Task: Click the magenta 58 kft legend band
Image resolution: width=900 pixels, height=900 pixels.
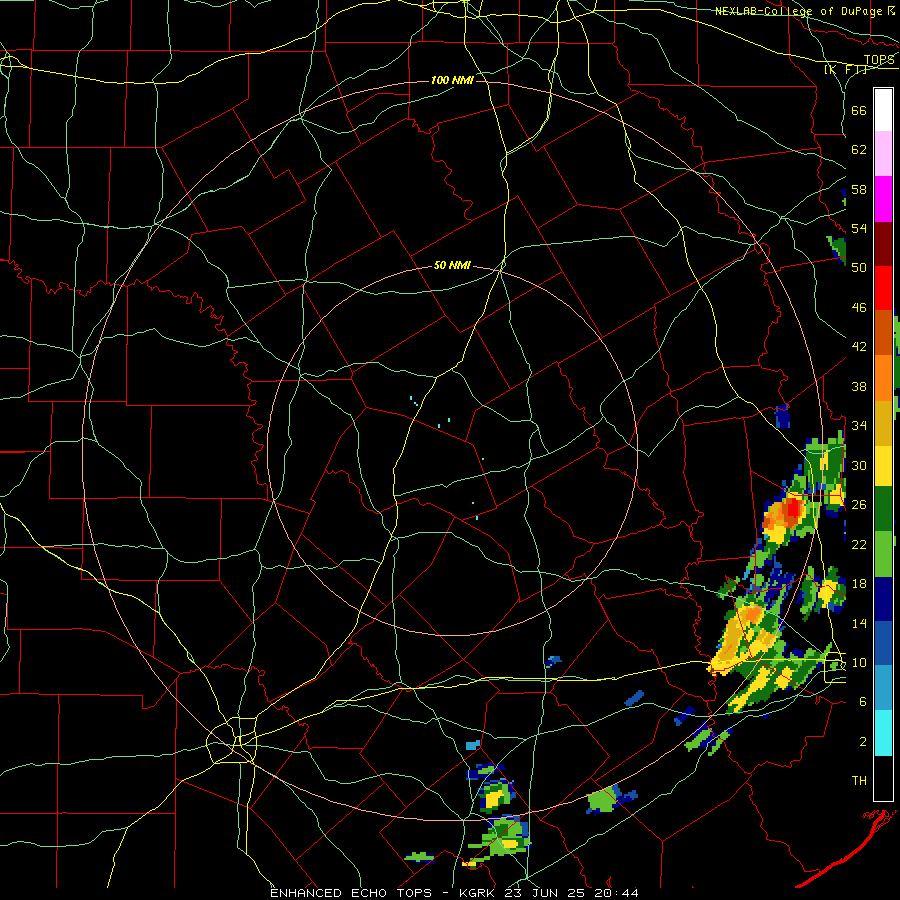Action: click(883, 199)
